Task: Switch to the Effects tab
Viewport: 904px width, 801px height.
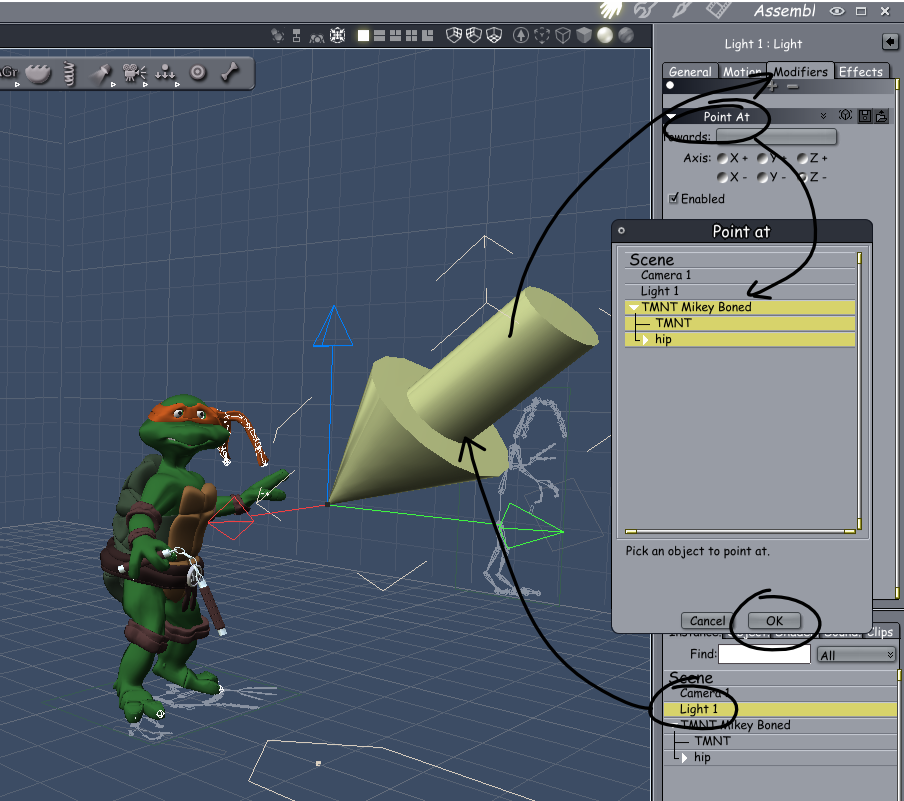Action: click(x=861, y=72)
